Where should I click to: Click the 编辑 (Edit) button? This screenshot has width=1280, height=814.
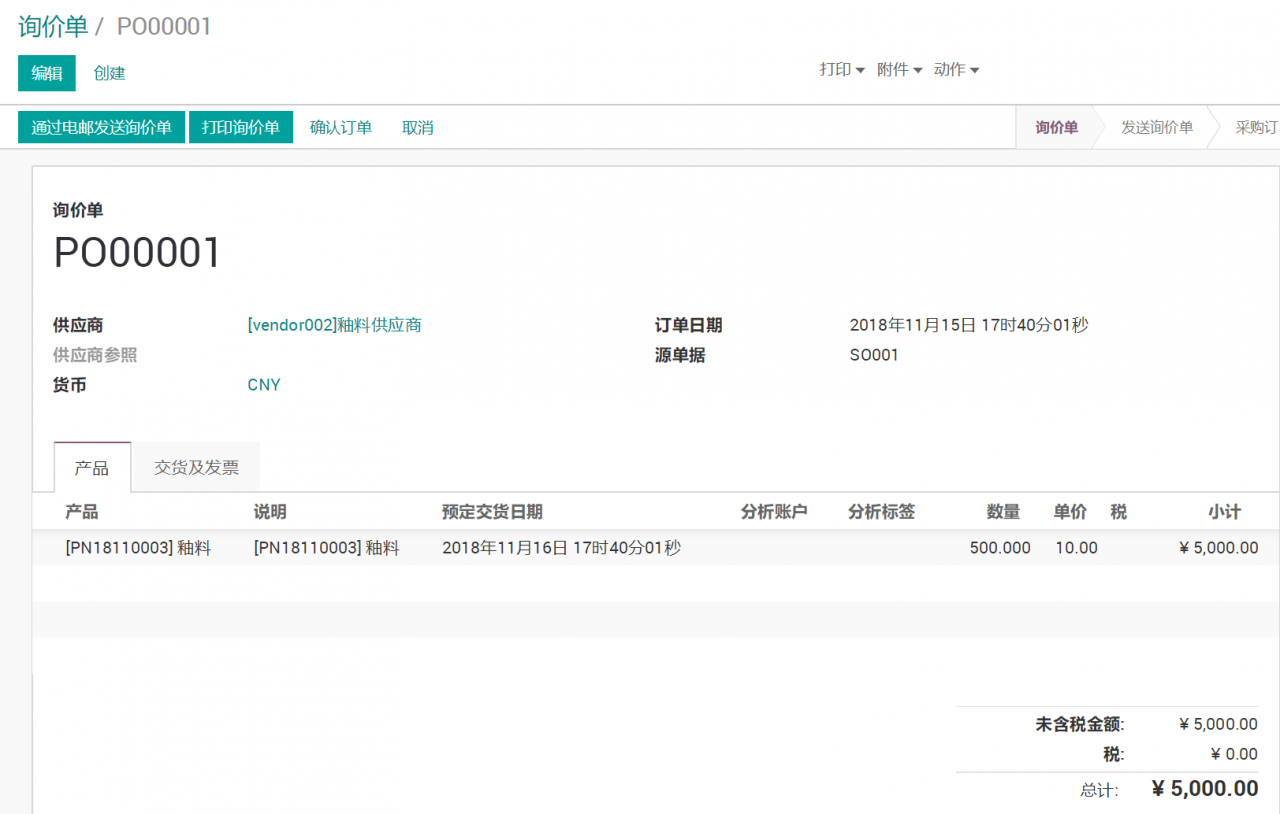(x=46, y=73)
